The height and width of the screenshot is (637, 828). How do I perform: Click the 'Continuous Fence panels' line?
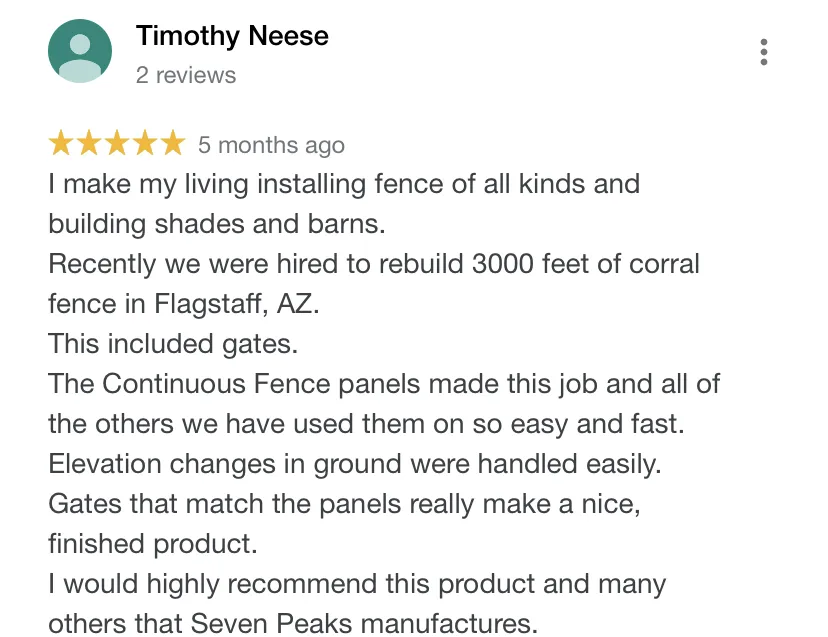click(384, 384)
